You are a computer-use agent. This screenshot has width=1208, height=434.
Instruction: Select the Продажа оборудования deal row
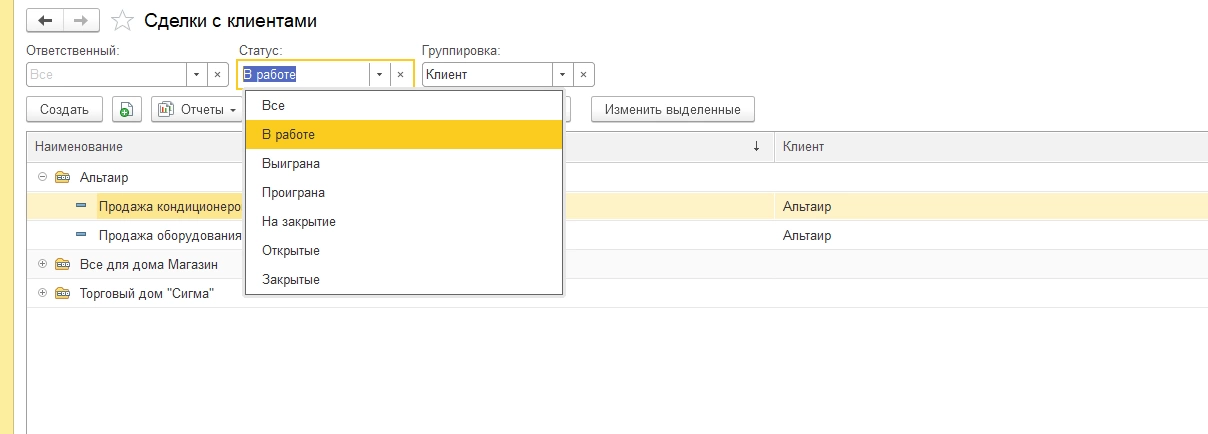tap(170, 236)
